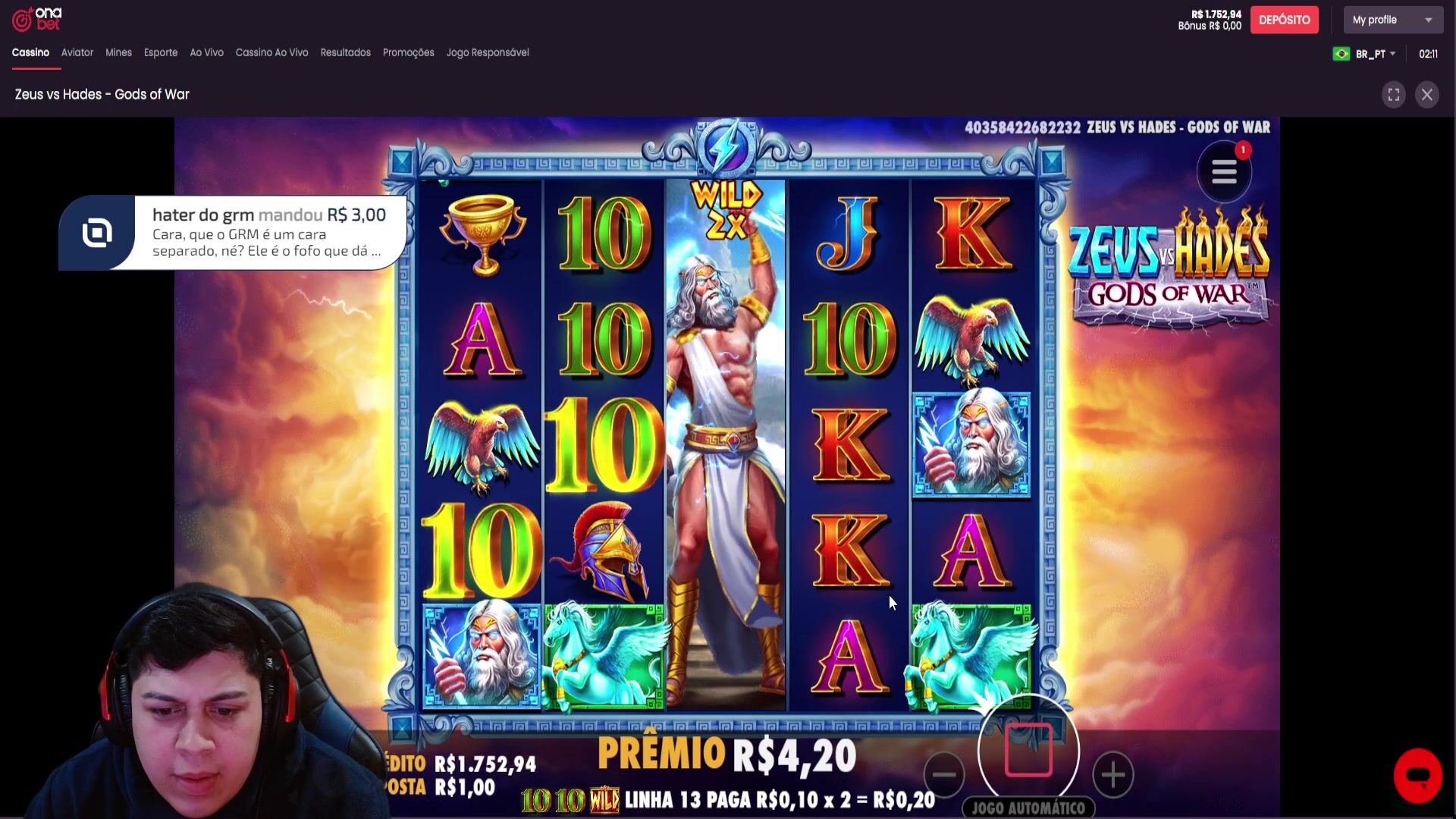Open Jogo Responsável link

(x=488, y=52)
